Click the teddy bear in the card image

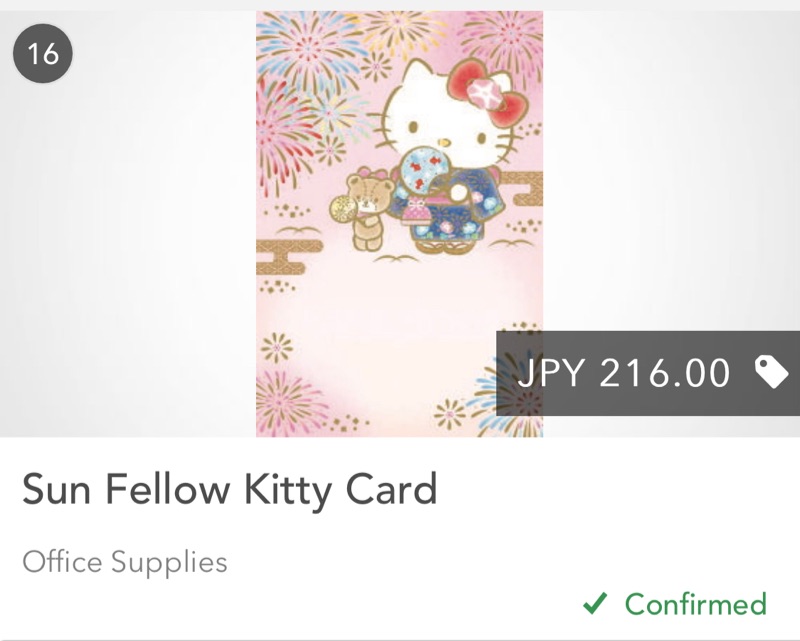pyautogui.click(x=367, y=208)
